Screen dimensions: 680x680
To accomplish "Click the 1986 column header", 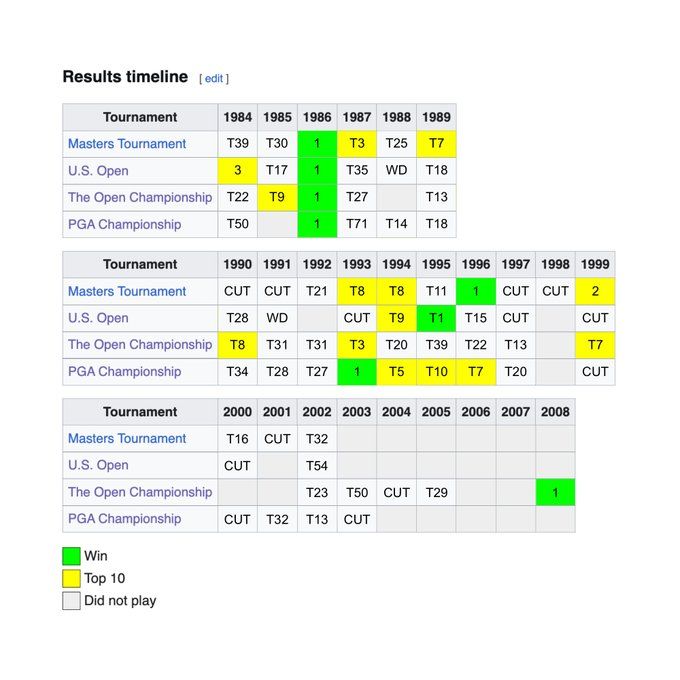I will click(x=317, y=117).
